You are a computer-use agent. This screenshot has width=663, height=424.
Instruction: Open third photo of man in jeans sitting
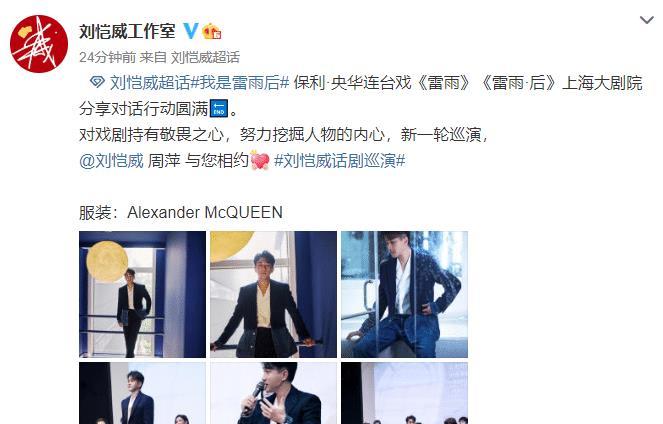[x=405, y=294]
